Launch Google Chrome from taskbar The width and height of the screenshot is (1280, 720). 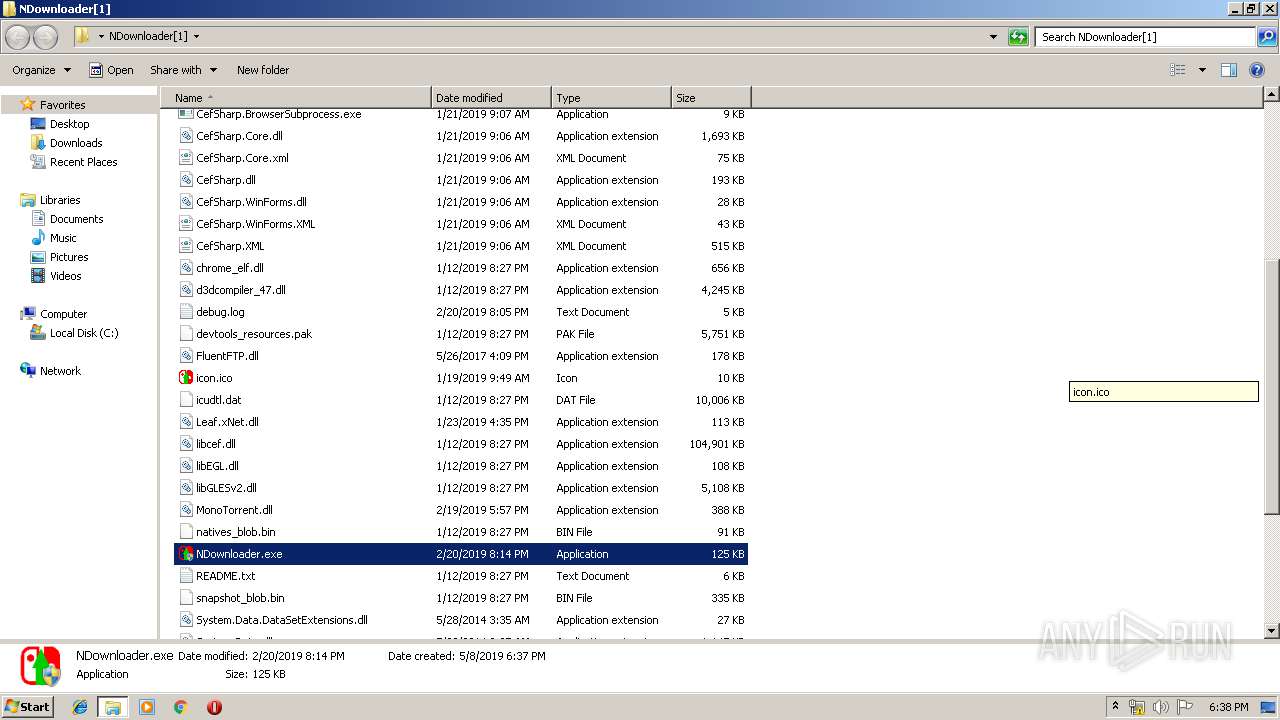(x=181, y=707)
